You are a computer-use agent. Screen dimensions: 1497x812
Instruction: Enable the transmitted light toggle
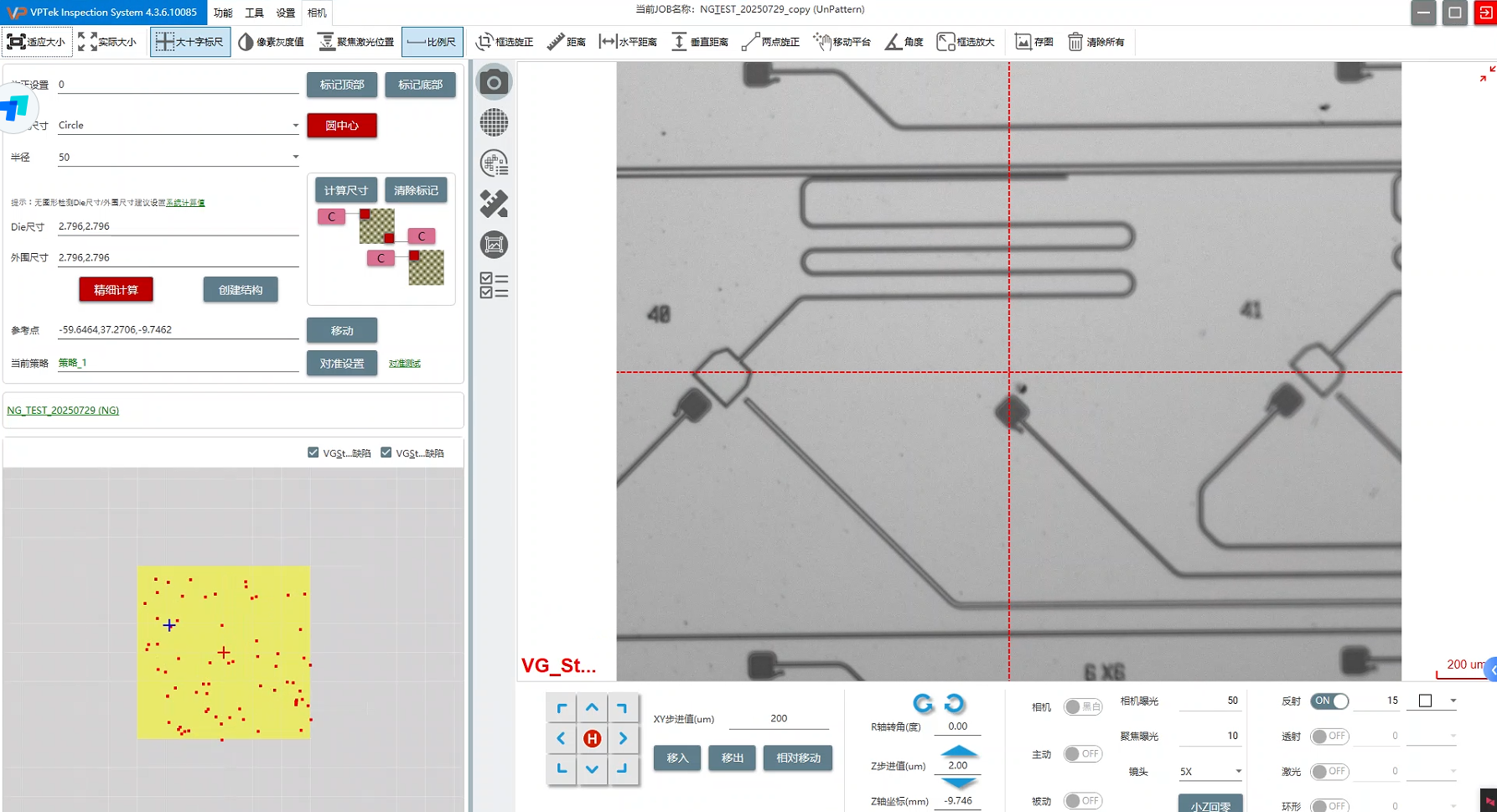pyautogui.click(x=1329, y=737)
